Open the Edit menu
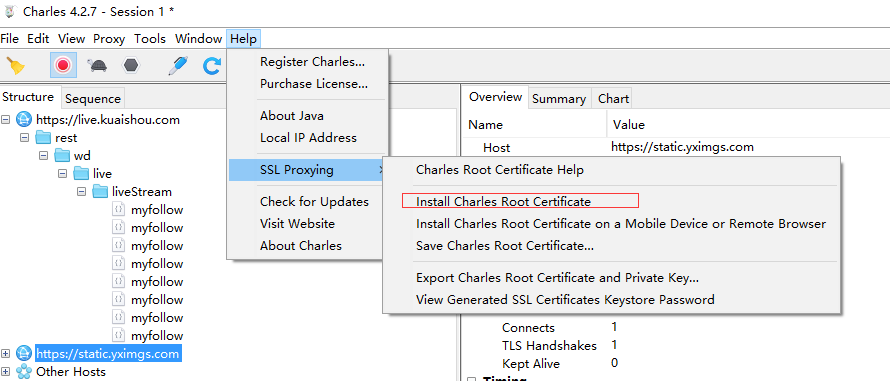Viewport: 890px width, 381px height. [38, 39]
